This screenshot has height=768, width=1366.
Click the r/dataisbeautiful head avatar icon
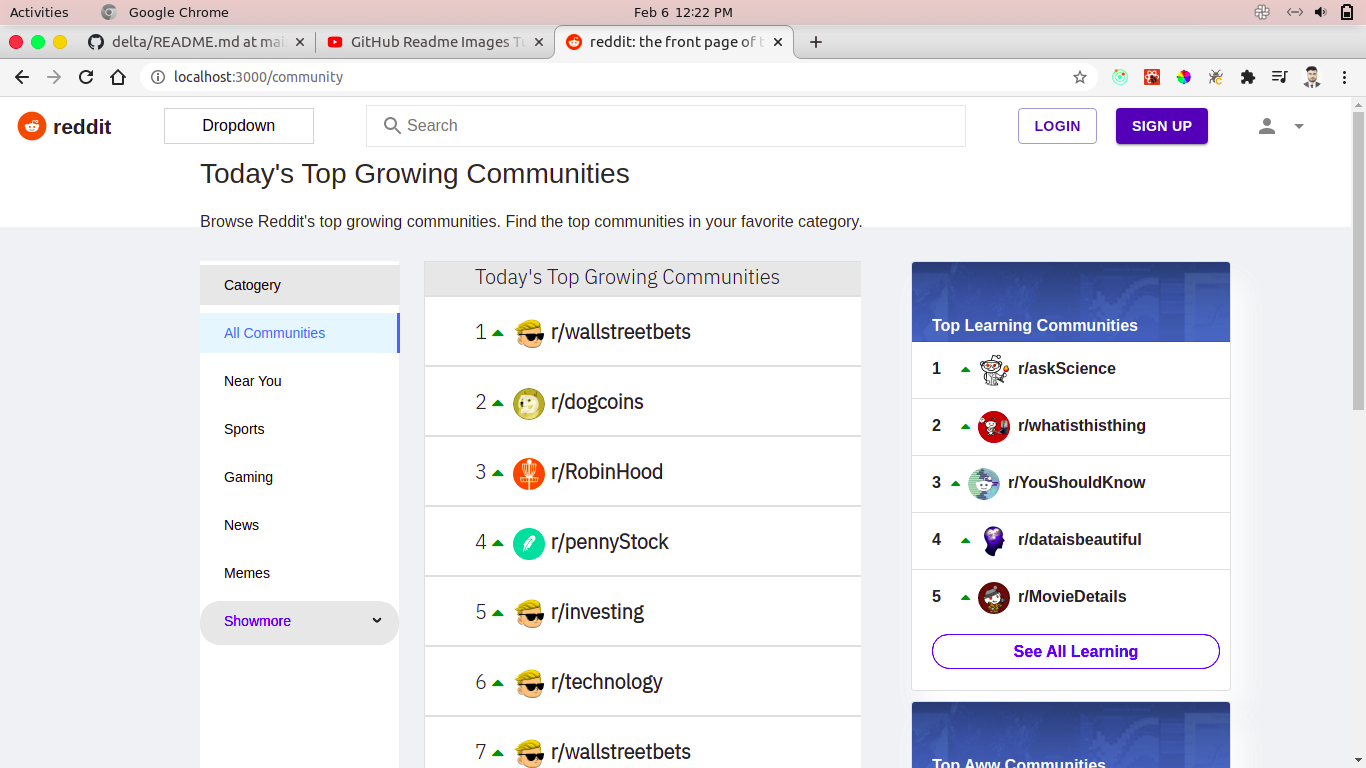[994, 541]
